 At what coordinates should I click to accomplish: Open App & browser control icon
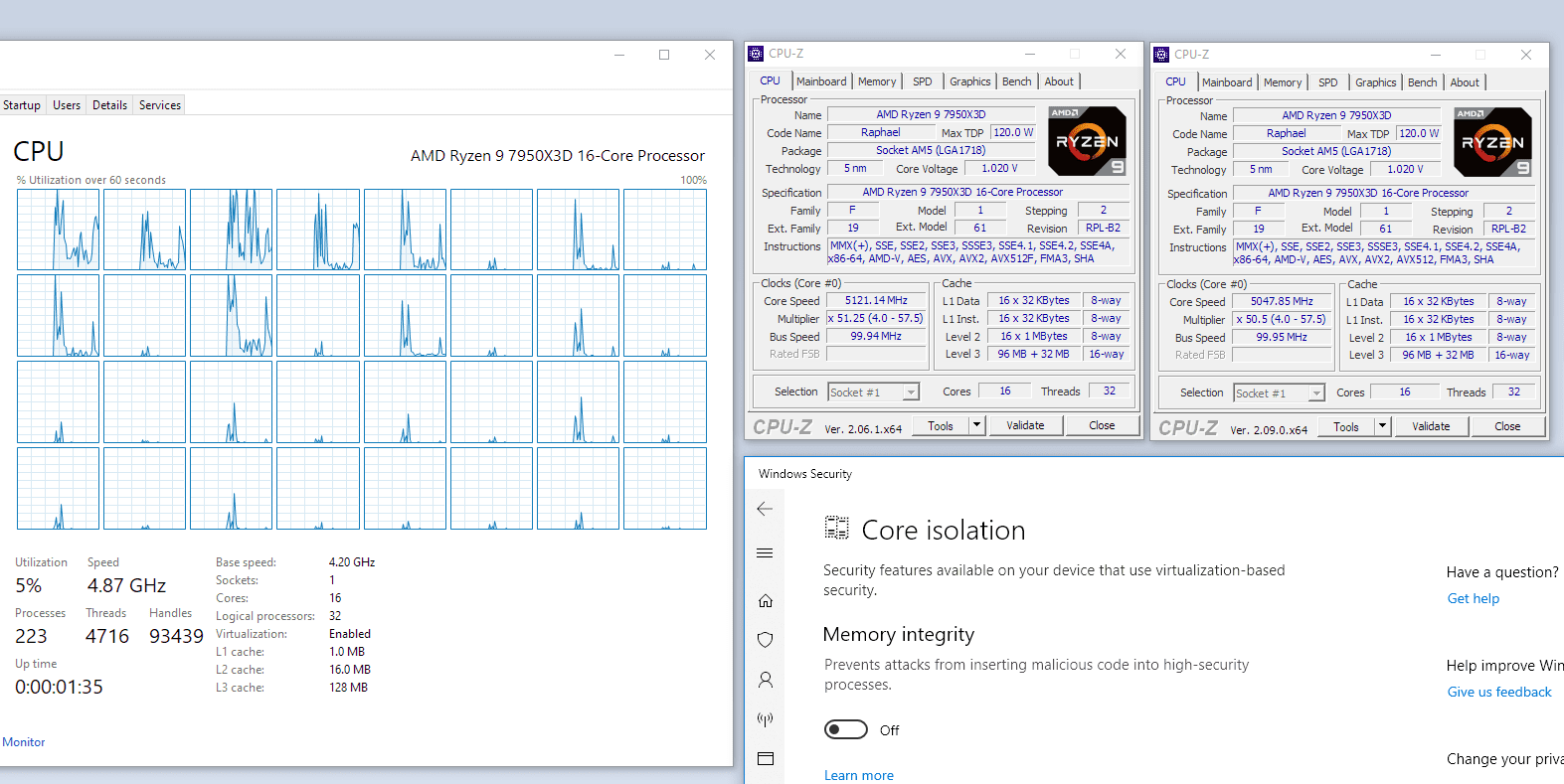coord(766,759)
